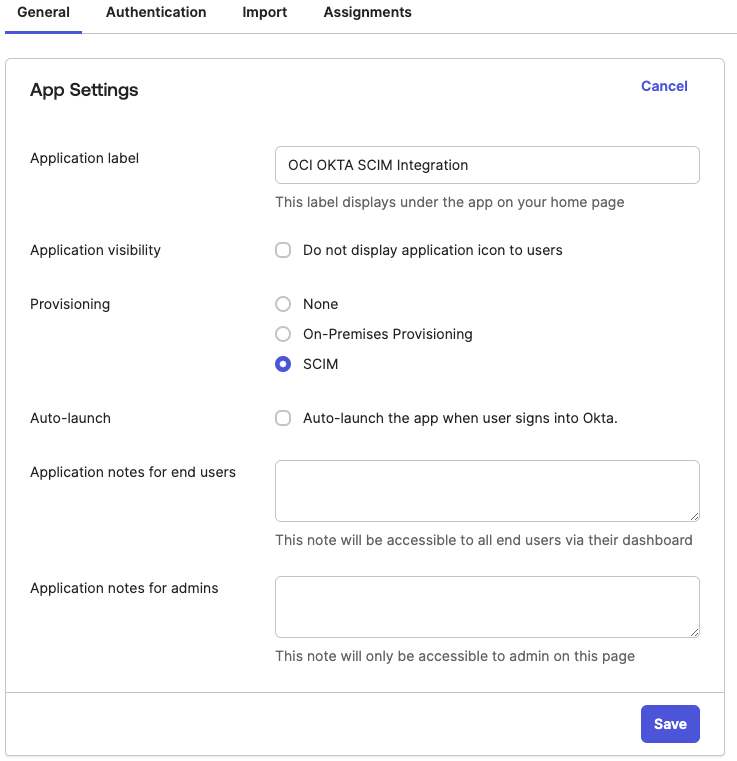Grab the admins notes resize handle

coord(694,632)
